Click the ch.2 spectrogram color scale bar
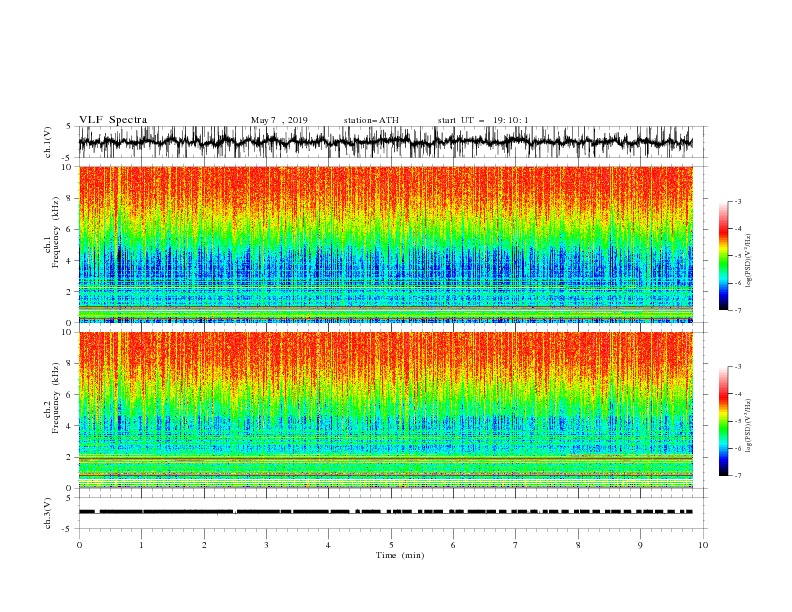 coord(723,421)
